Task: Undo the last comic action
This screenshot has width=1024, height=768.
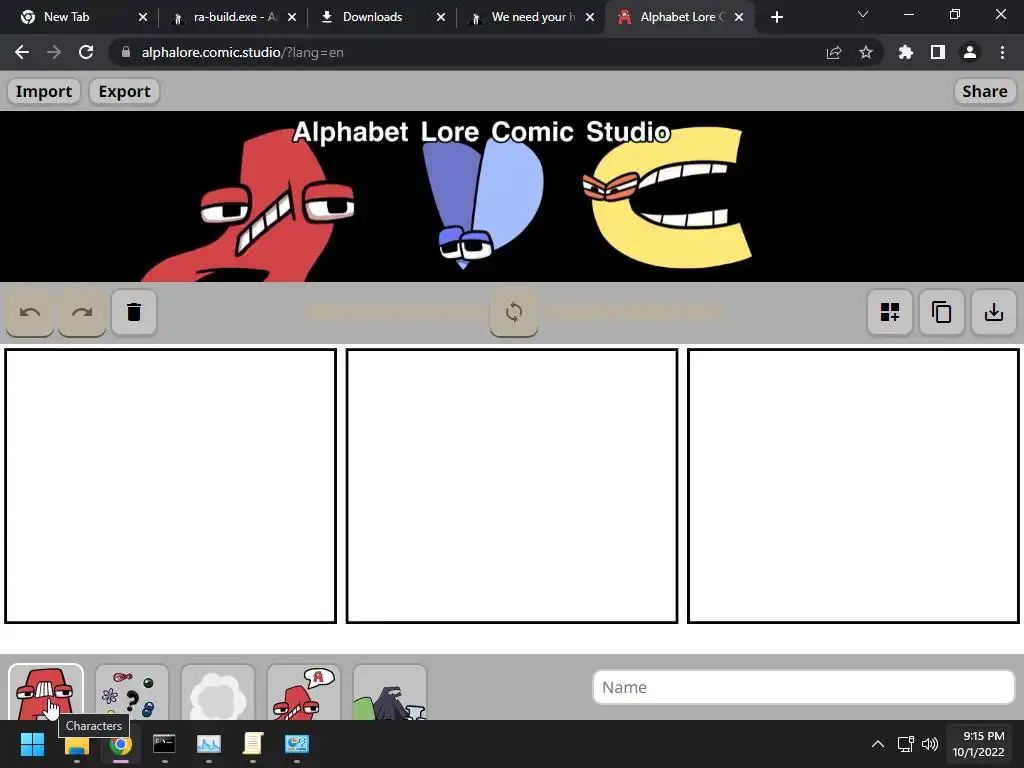Action: pyautogui.click(x=30, y=313)
